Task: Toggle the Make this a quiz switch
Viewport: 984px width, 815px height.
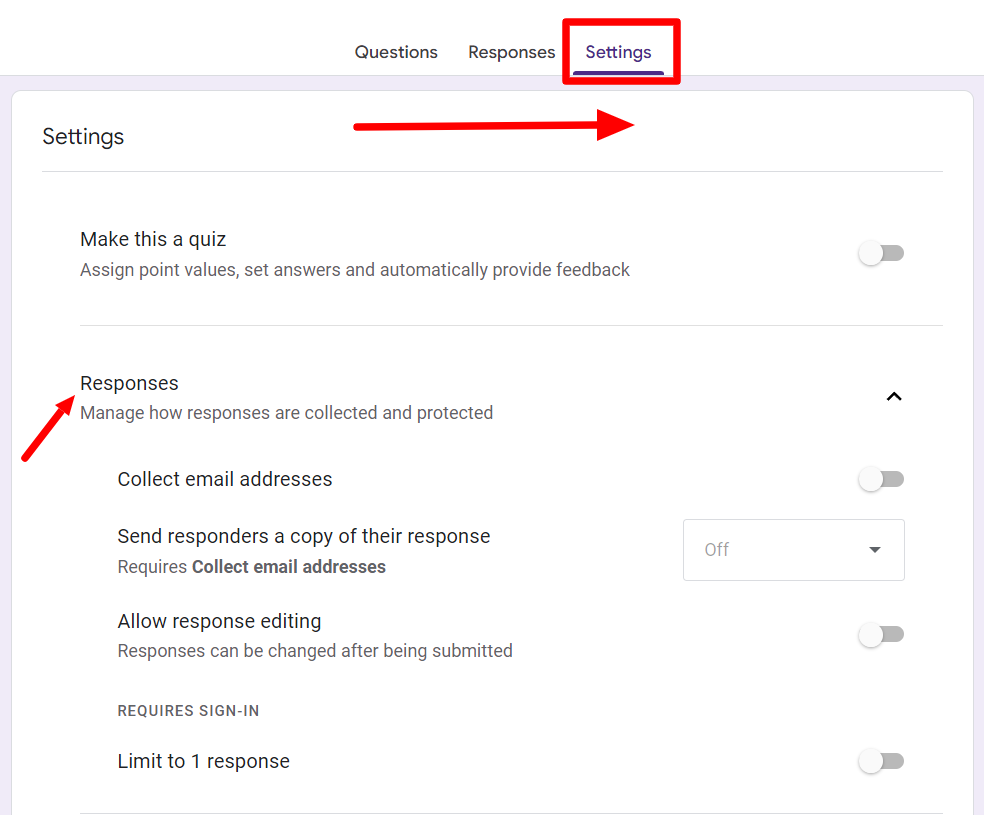Action: pos(881,253)
